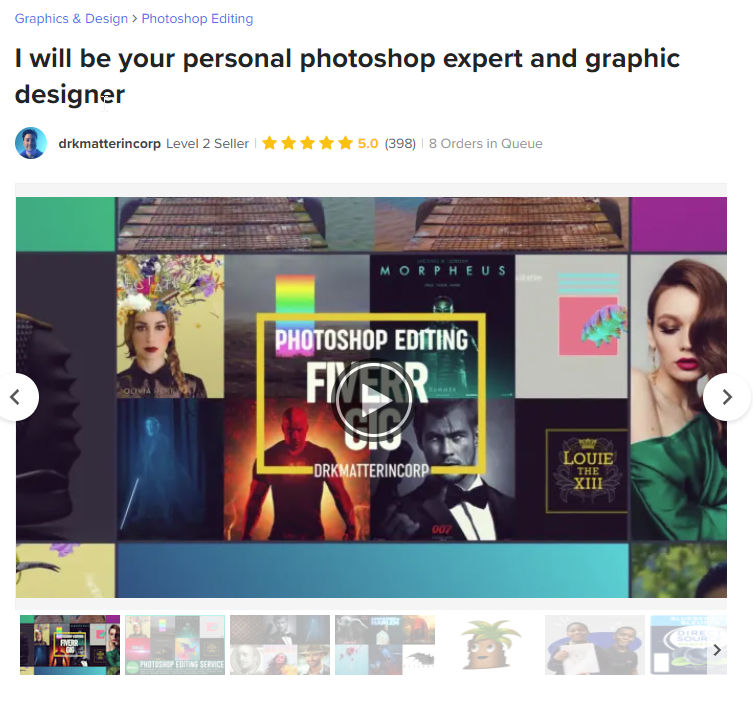This screenshot has height=717, width=753.
Task: Select the two boys photo thumbnail
Action: tap(595, 645)
